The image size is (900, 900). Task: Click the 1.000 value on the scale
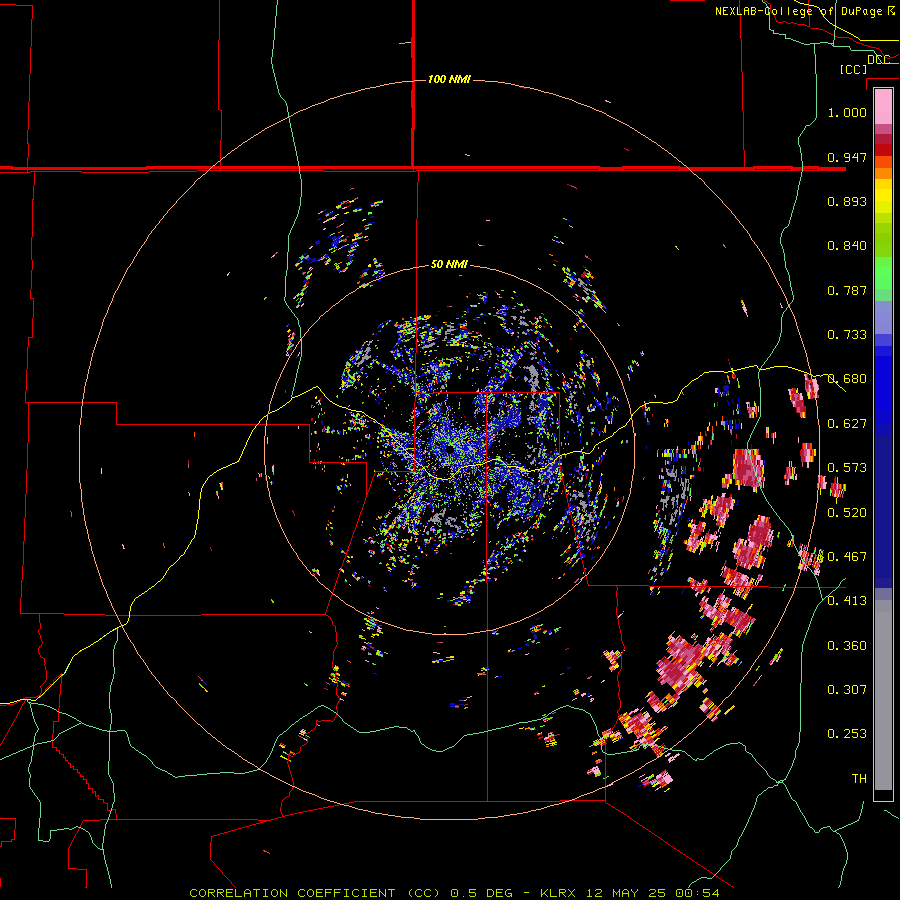click(x=847, y=112)
